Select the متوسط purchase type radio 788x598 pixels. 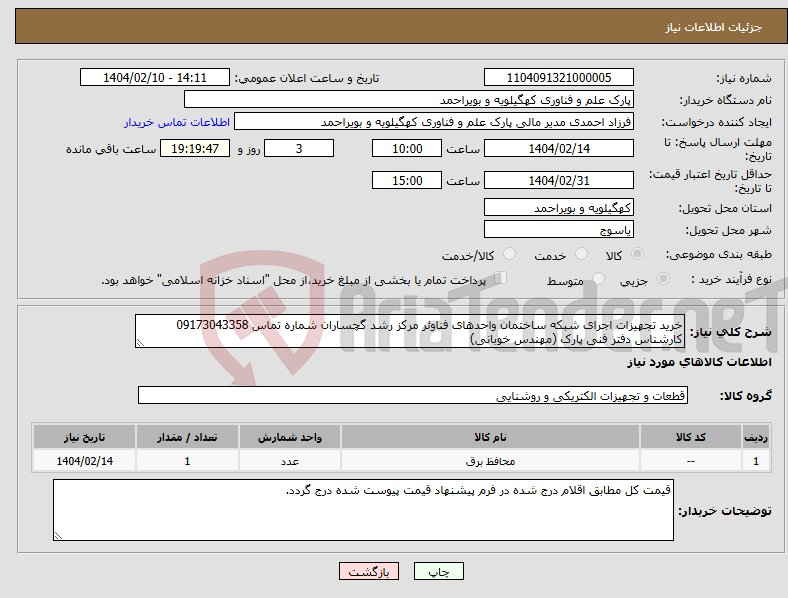pos(599,279)
